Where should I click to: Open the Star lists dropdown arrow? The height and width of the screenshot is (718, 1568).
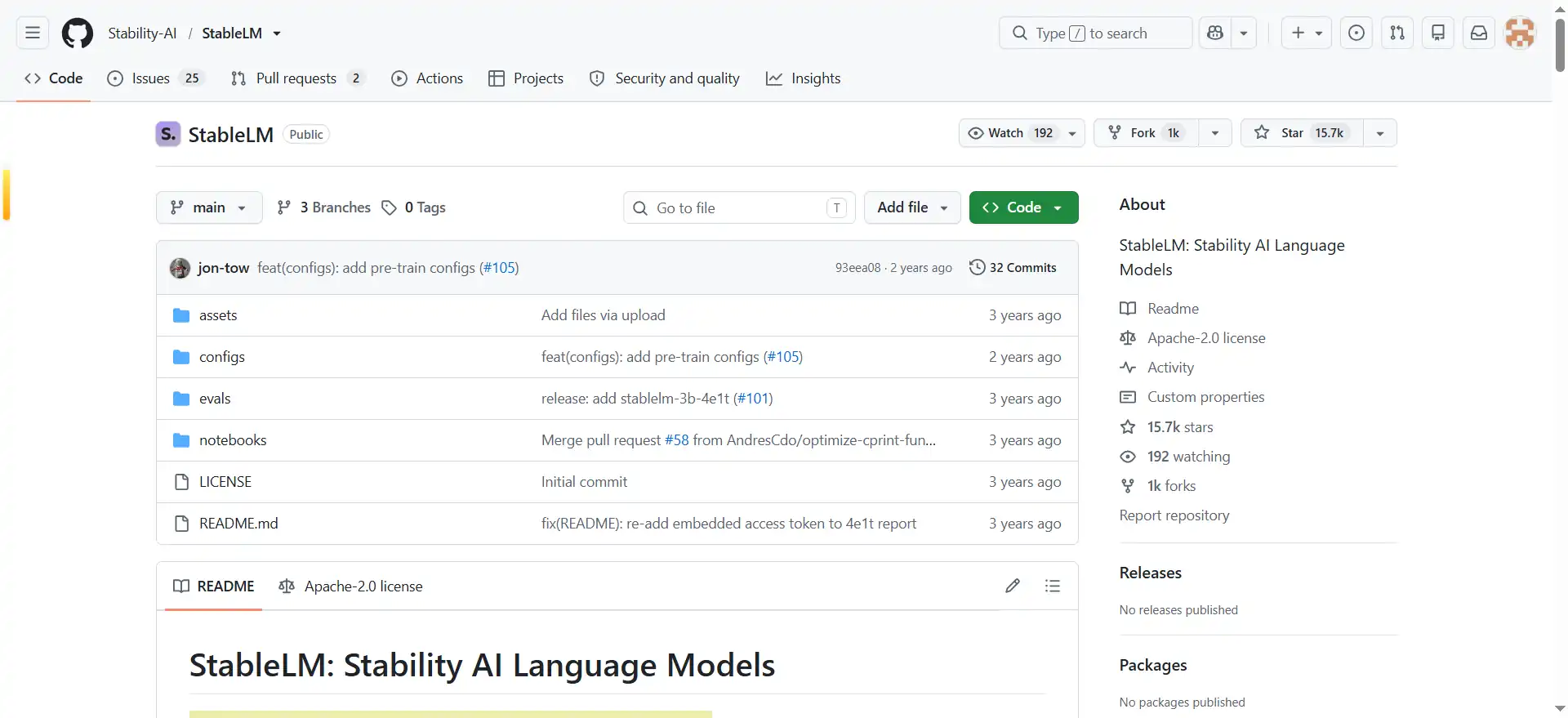point(1380,132)
